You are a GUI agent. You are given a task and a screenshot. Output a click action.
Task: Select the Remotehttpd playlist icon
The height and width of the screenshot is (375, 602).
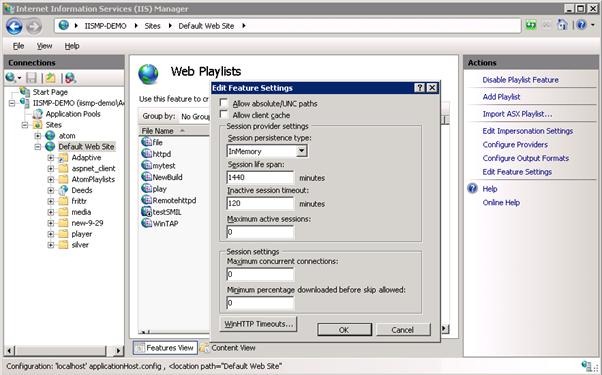(146, 200)
